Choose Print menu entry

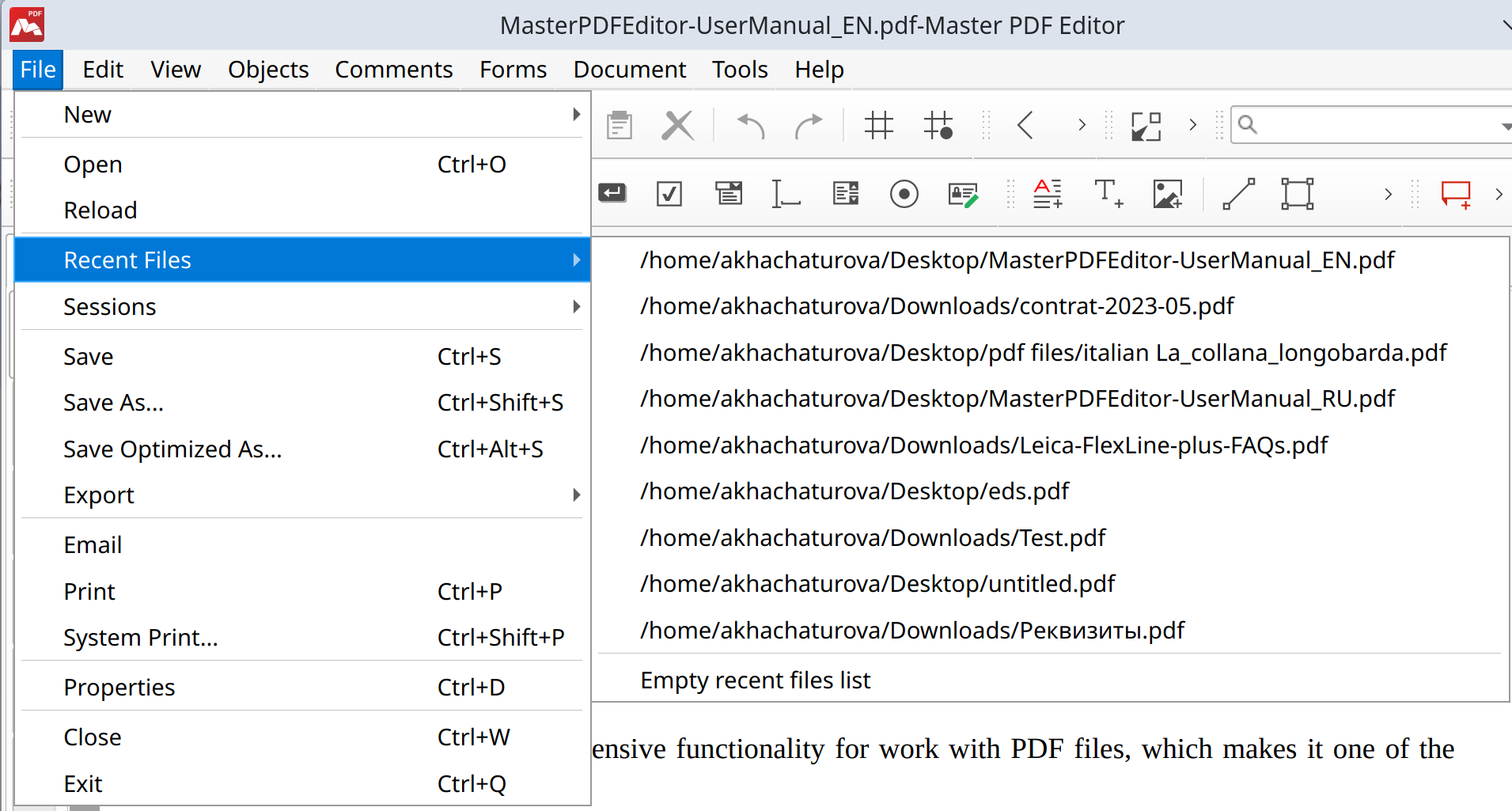click(302, 592)
